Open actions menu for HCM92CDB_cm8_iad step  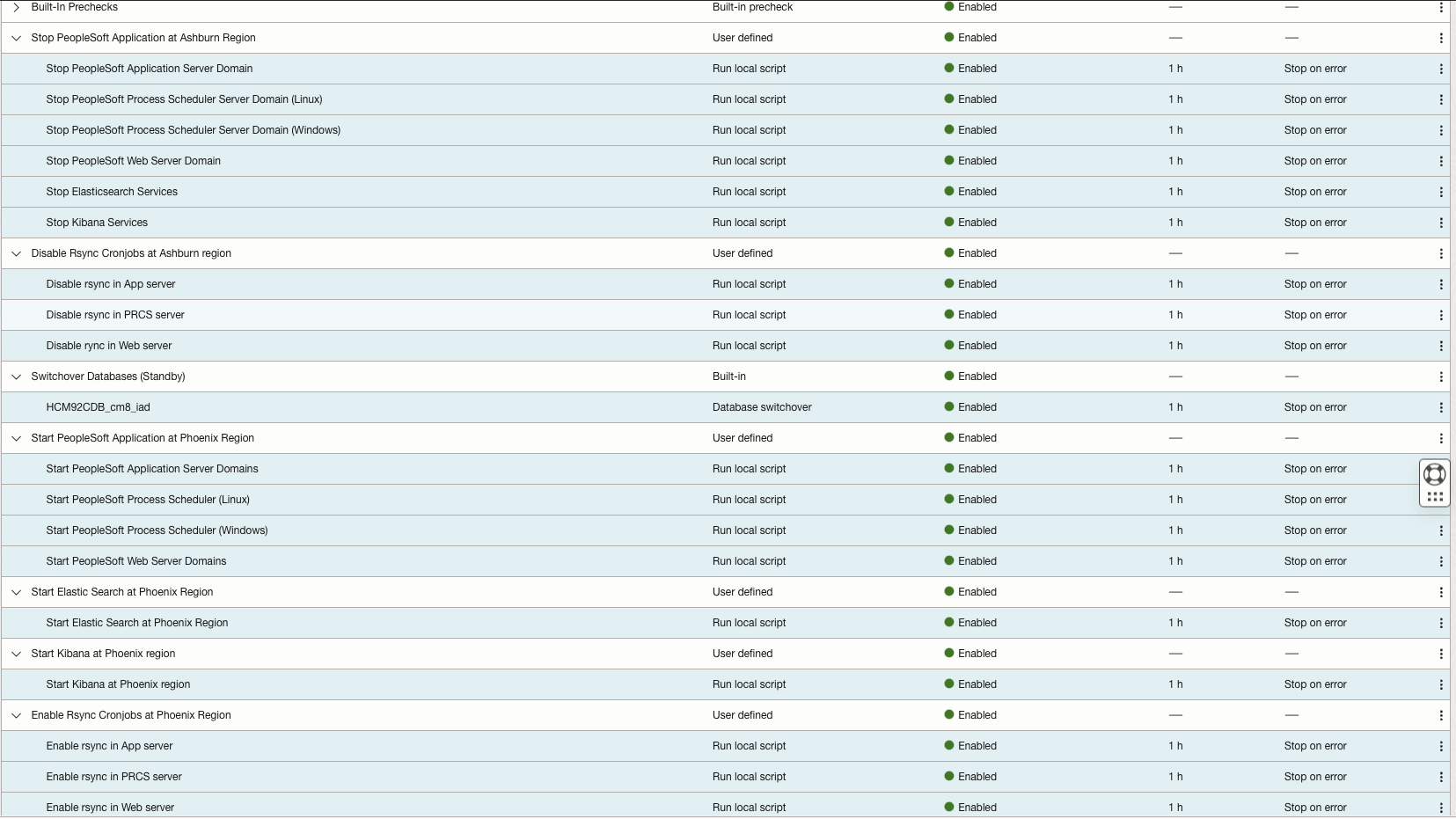[x=1441, y=407]
